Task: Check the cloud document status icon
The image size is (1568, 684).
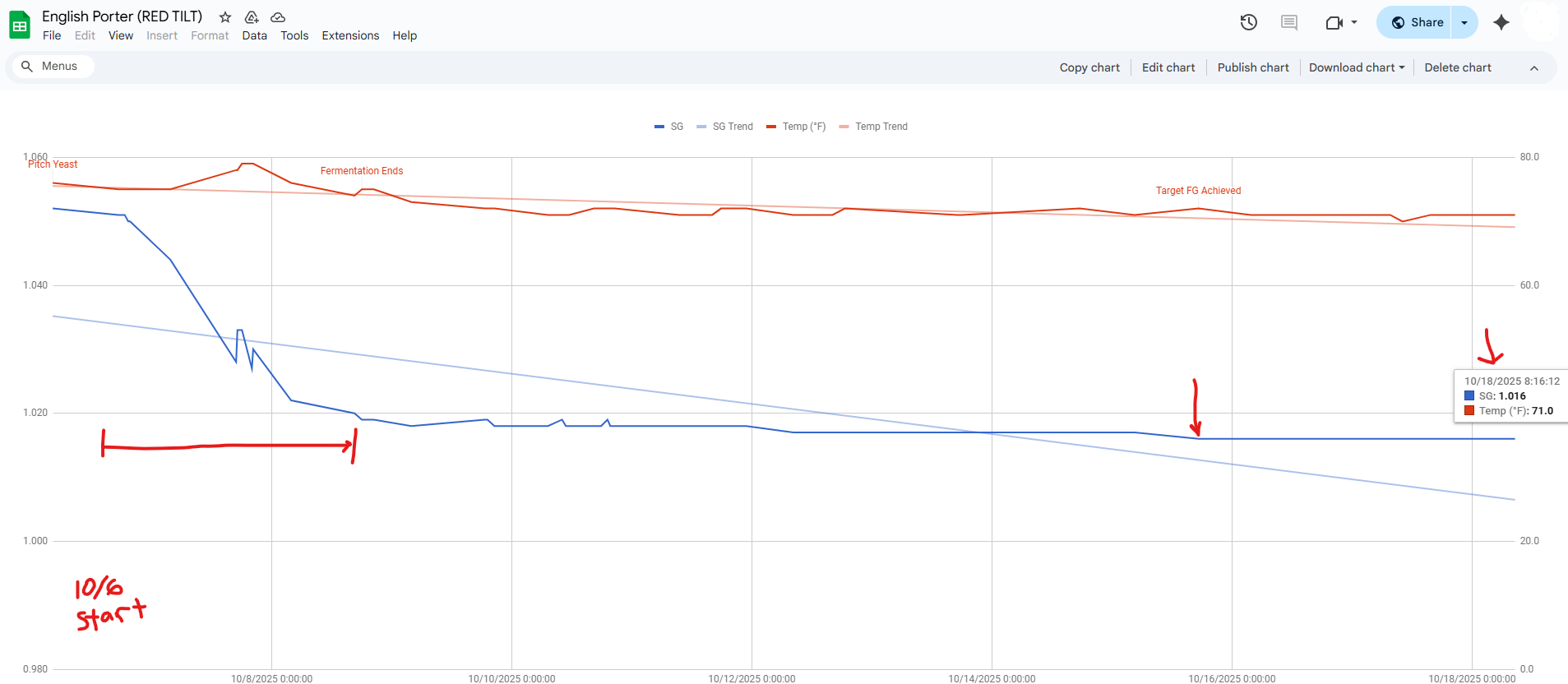Action: (278, 17)
